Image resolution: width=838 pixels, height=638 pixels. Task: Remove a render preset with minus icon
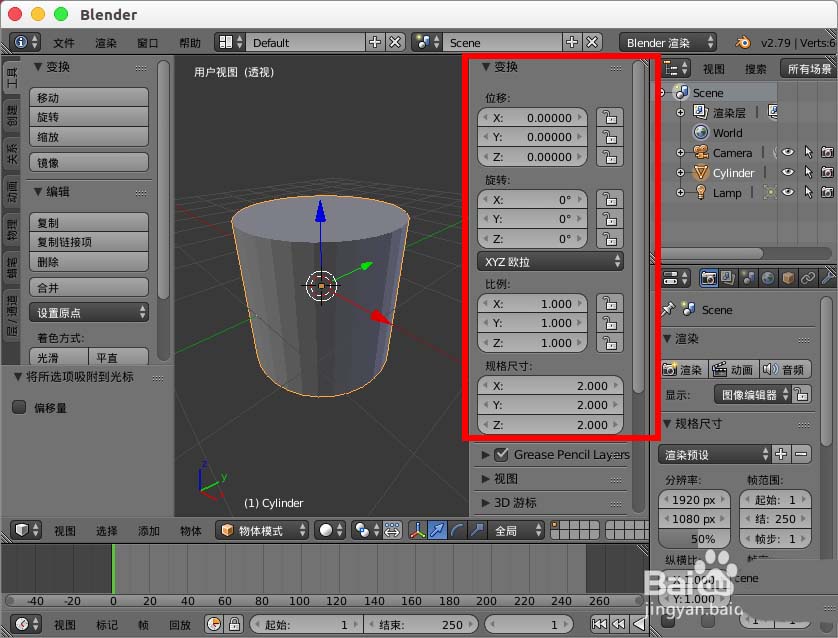(x=801, y=454)
